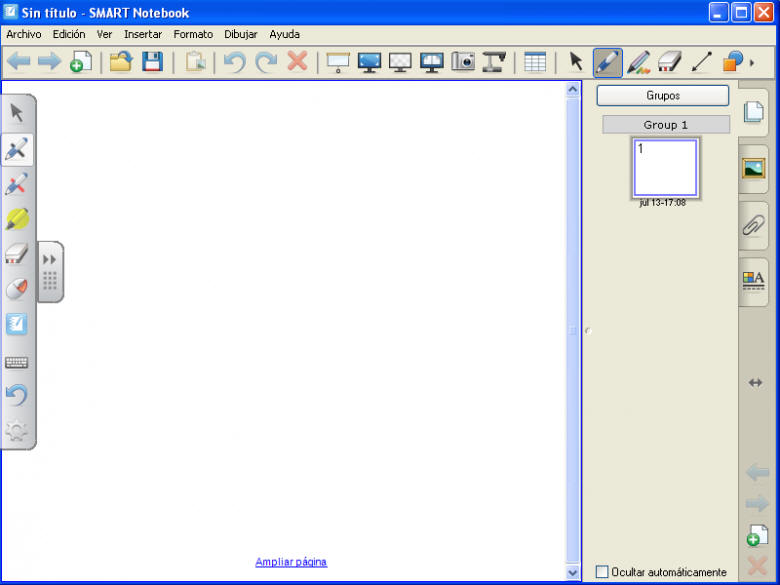Open the Attachments paperclip tab

coord(754,225)
